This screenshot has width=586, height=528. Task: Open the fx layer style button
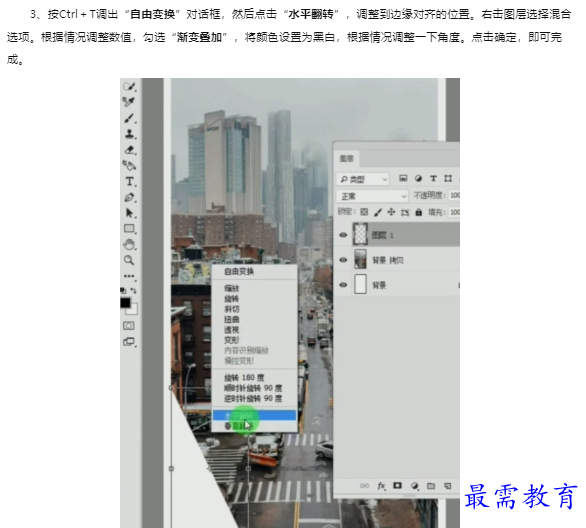pyautogui.click(x=381, y=486)
